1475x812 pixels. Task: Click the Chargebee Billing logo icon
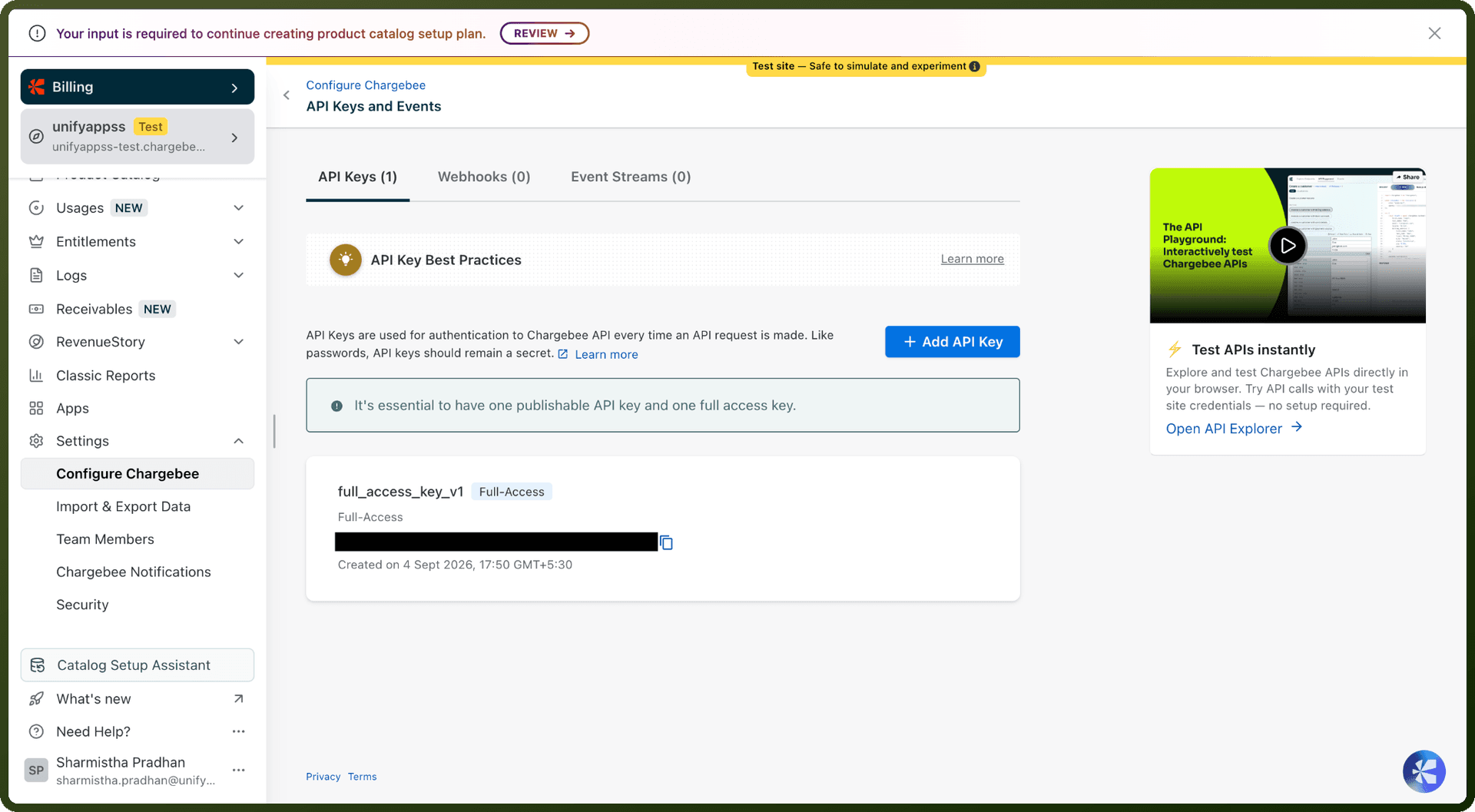(37, 87)
